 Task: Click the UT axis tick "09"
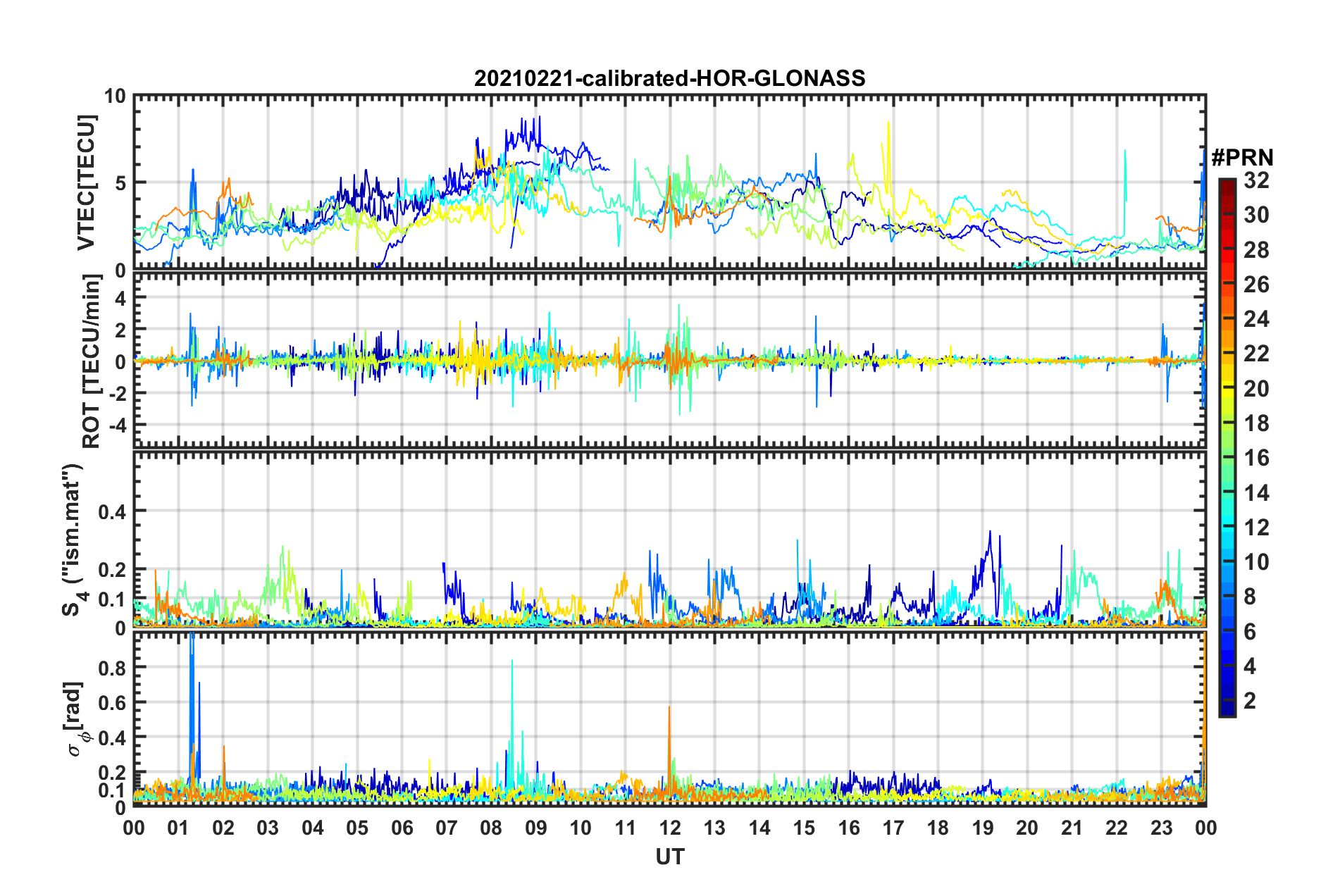click(536, 828)
